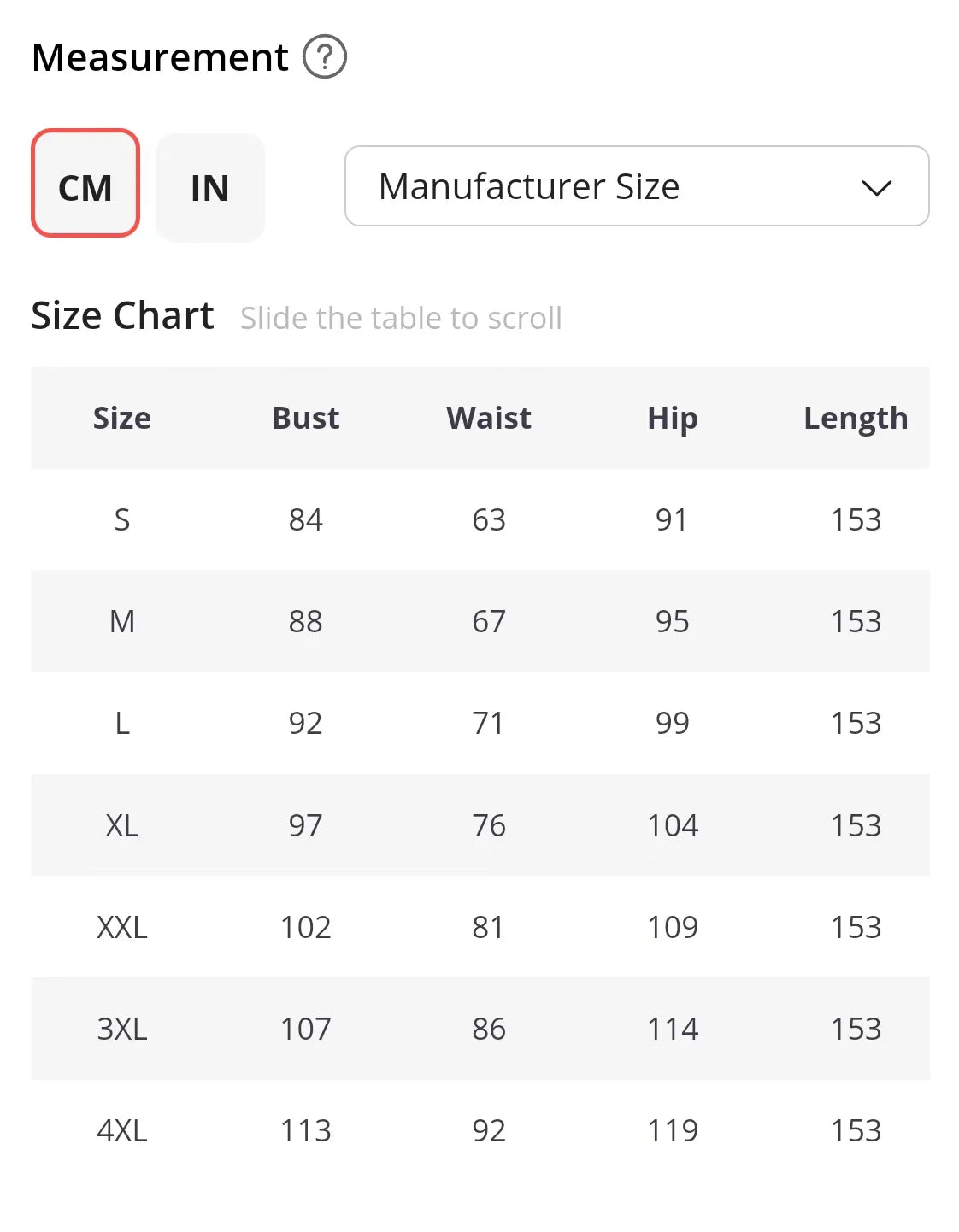Click the Size column header
This screenshot has height=1232, width=959.
122,418
